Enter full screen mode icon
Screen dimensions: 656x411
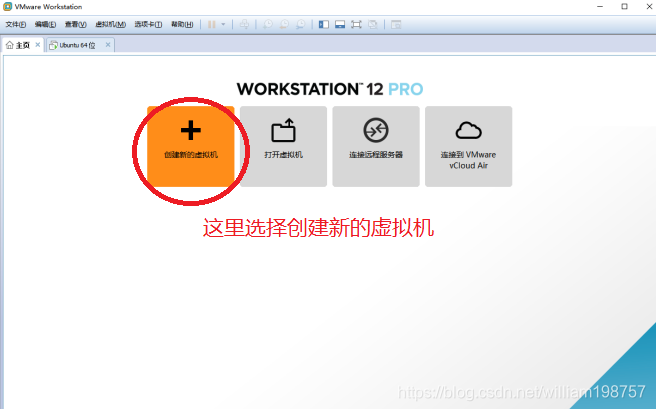pyautogui.click(x=356, y=25)
